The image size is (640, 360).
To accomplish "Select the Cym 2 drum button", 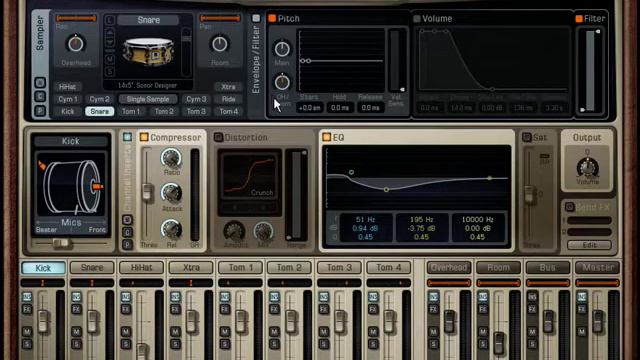I will [100, 99].
